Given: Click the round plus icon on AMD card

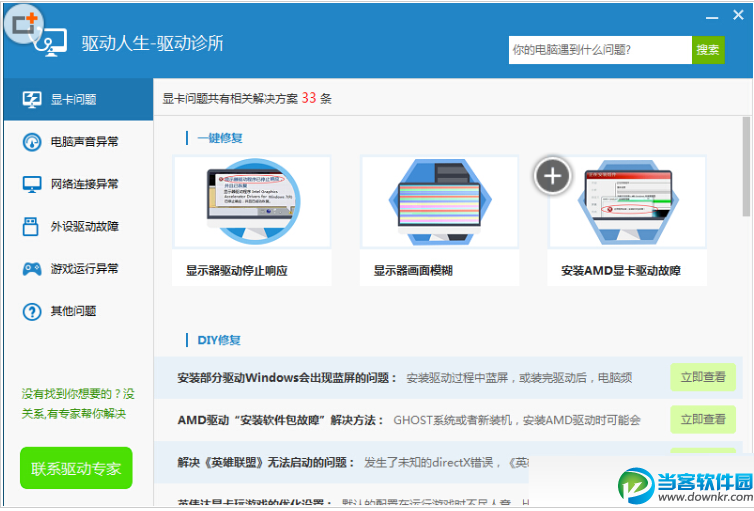Looking at the screenshot, I should [x=552, y=176].
